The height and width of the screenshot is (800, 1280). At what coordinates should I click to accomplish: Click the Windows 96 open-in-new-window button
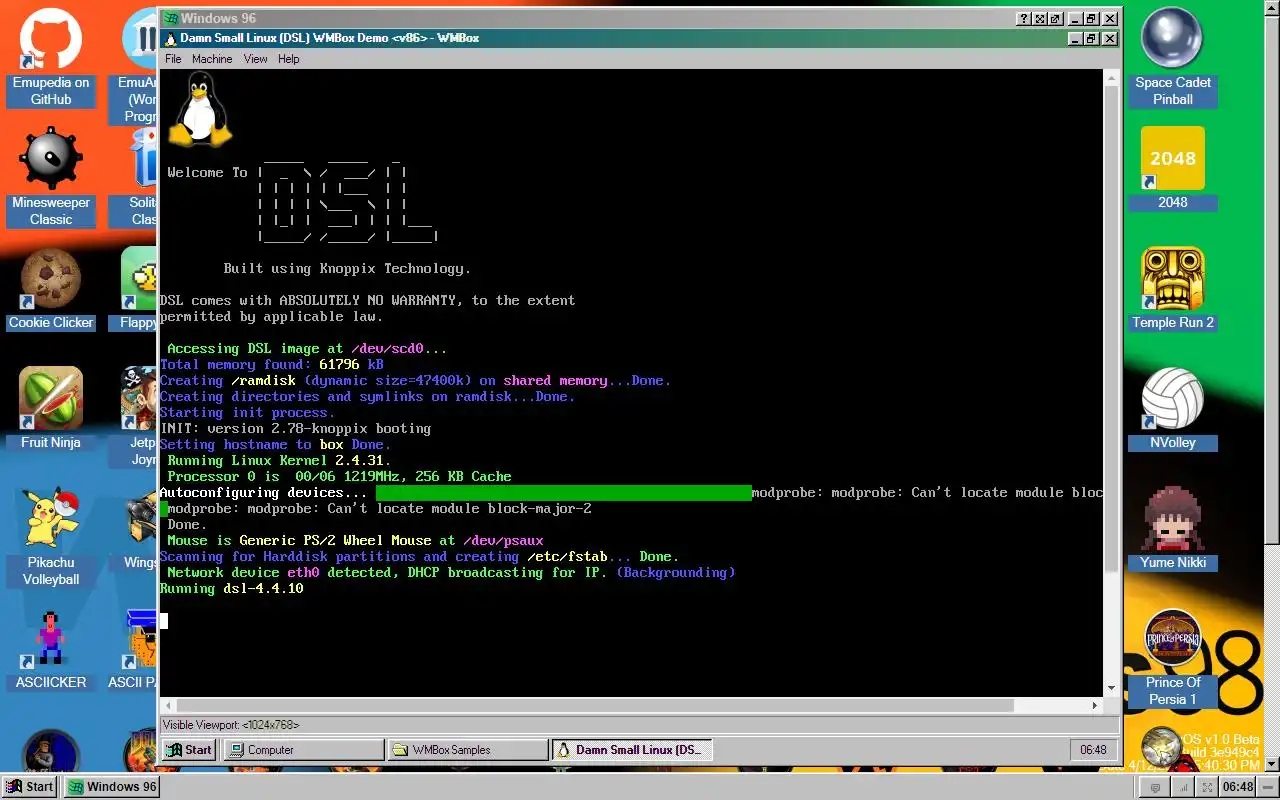tap(1056, 19)
